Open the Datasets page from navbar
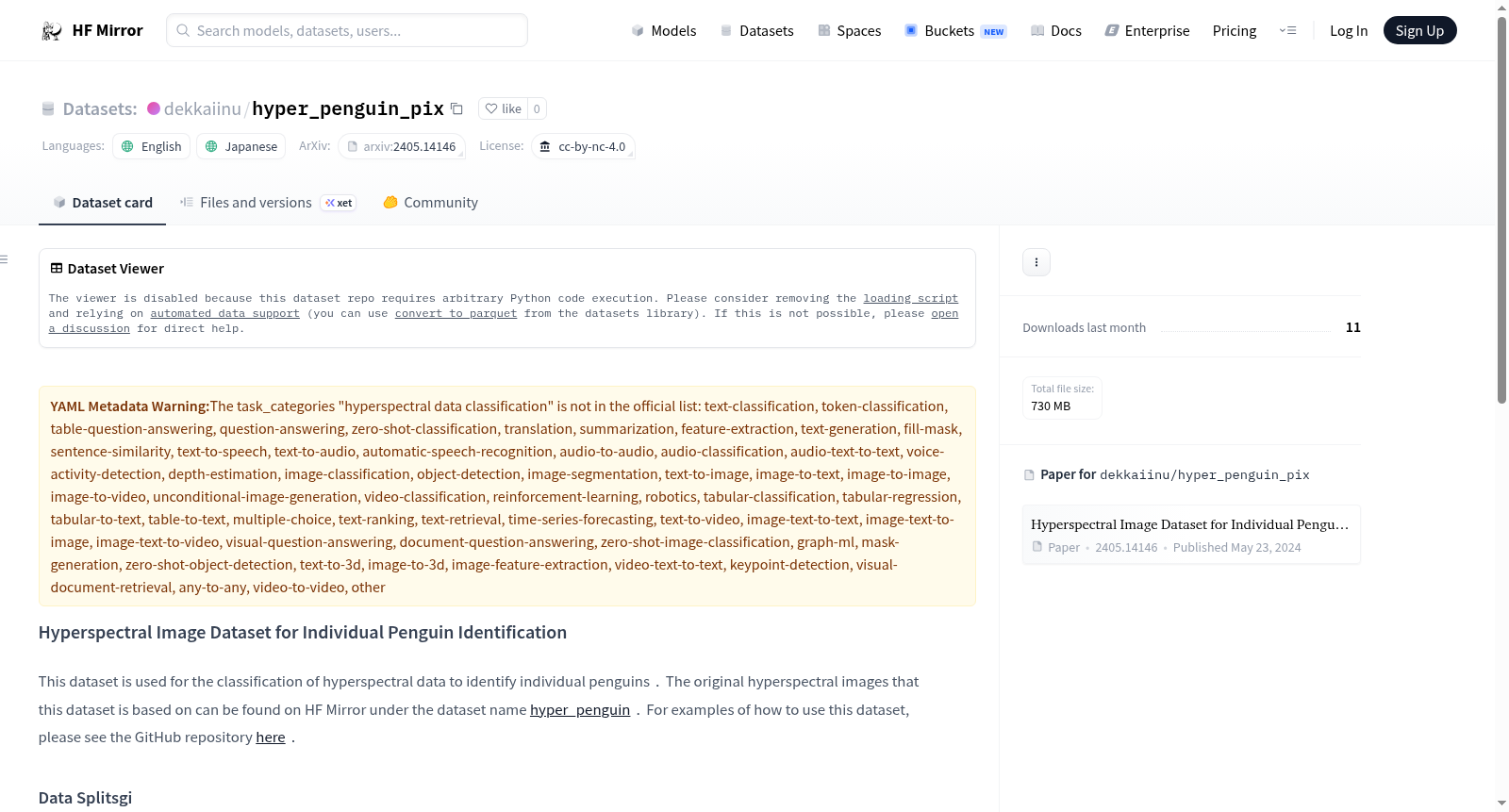The width and height of the screenshot is (1509, 812). 756,31
